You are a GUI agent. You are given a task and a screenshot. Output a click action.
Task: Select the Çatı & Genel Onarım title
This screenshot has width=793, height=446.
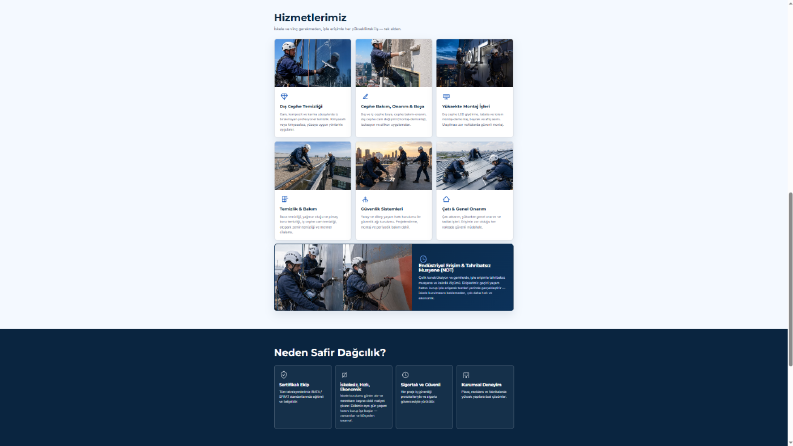[464, 209]
